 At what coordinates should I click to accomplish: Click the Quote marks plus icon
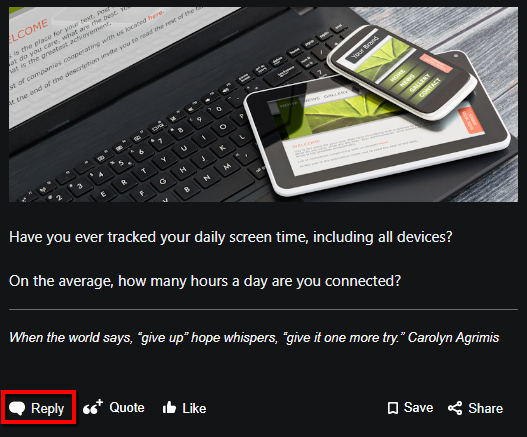pos(93,407)
